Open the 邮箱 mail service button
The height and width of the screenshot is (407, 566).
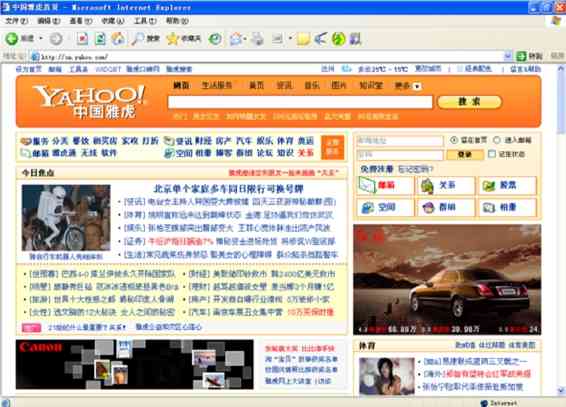coord(385,185)
